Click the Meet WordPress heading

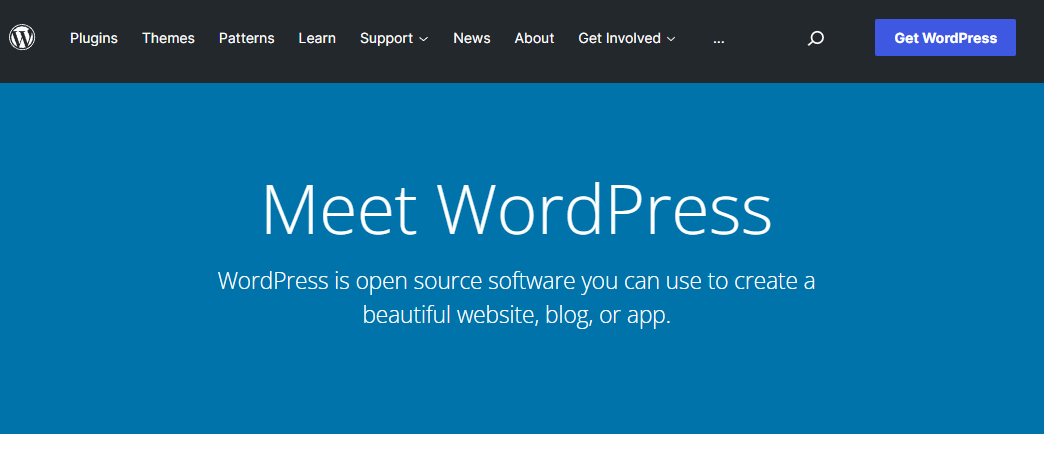[517, 208]
